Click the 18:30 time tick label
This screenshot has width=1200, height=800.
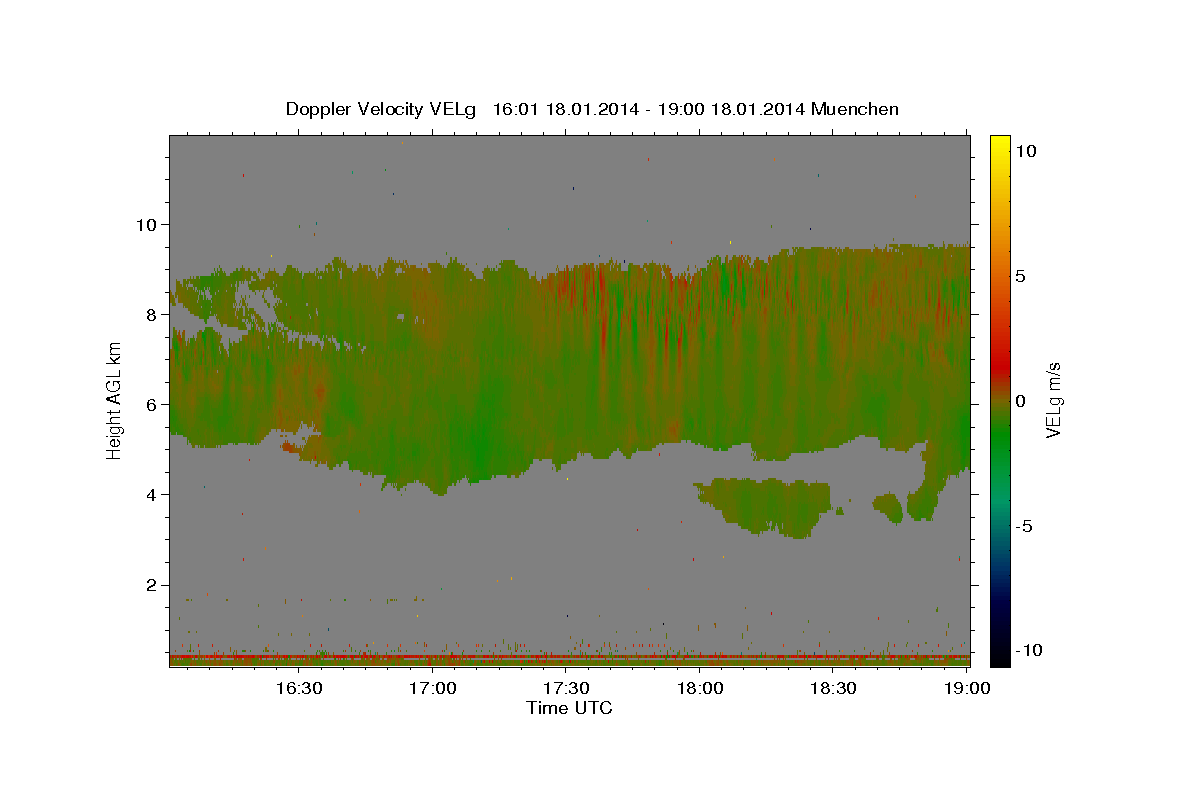coord(833,688)
